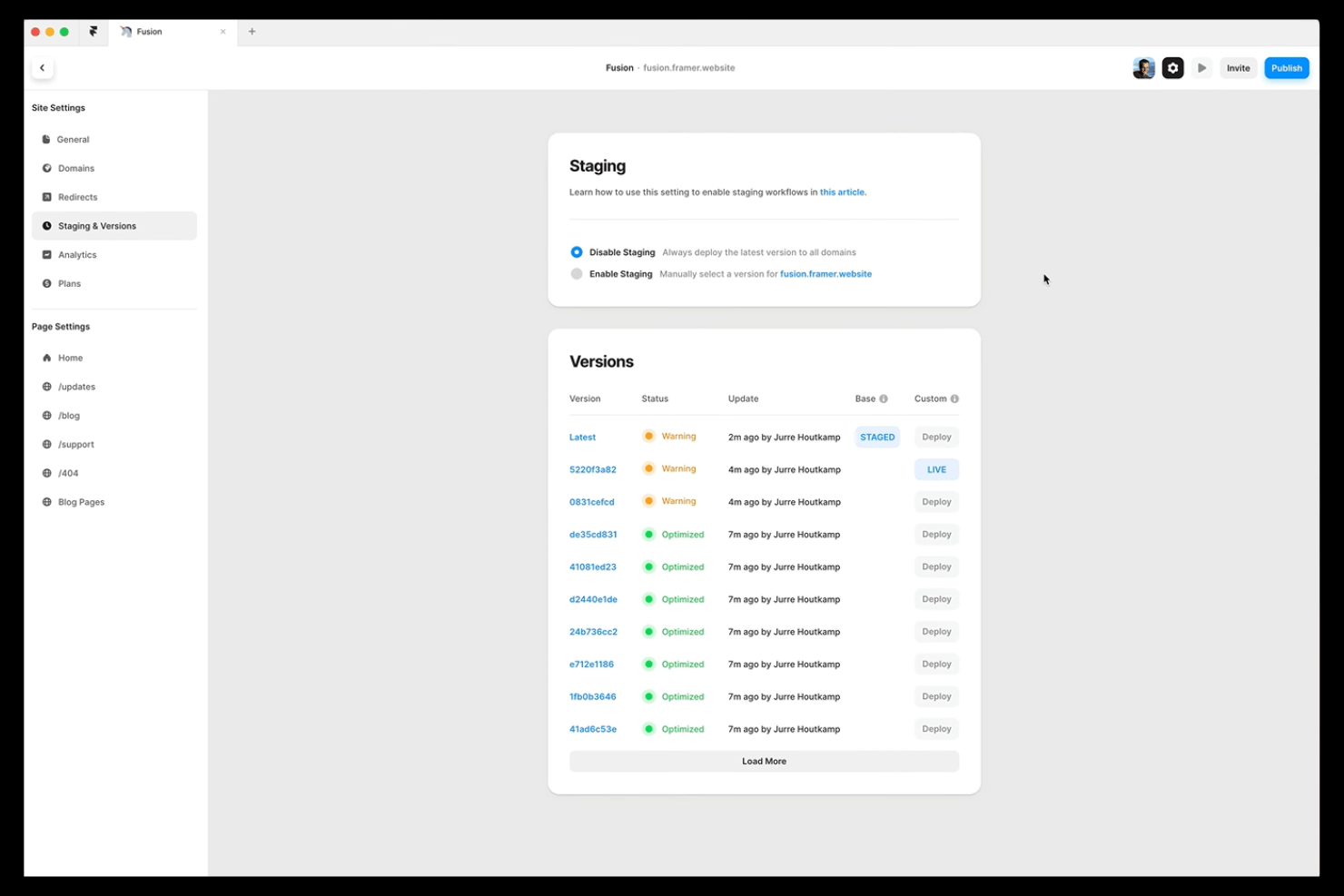Open the settings gear icon

(1172, 68)
